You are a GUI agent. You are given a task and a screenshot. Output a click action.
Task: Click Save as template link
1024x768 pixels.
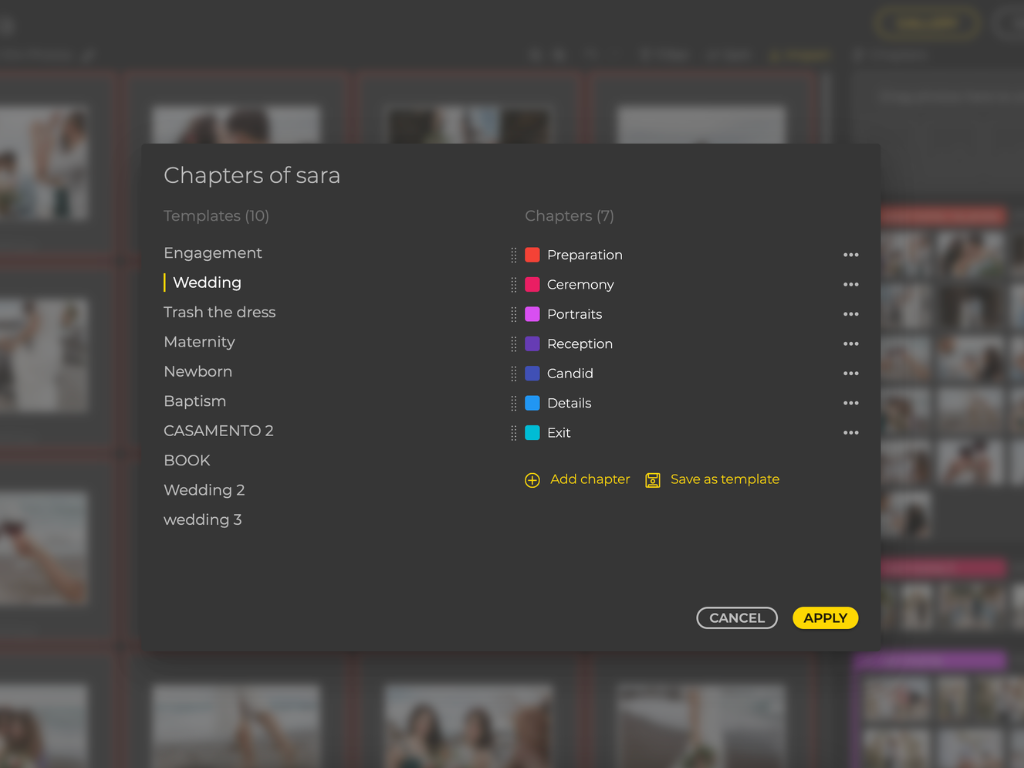[725, 479]
